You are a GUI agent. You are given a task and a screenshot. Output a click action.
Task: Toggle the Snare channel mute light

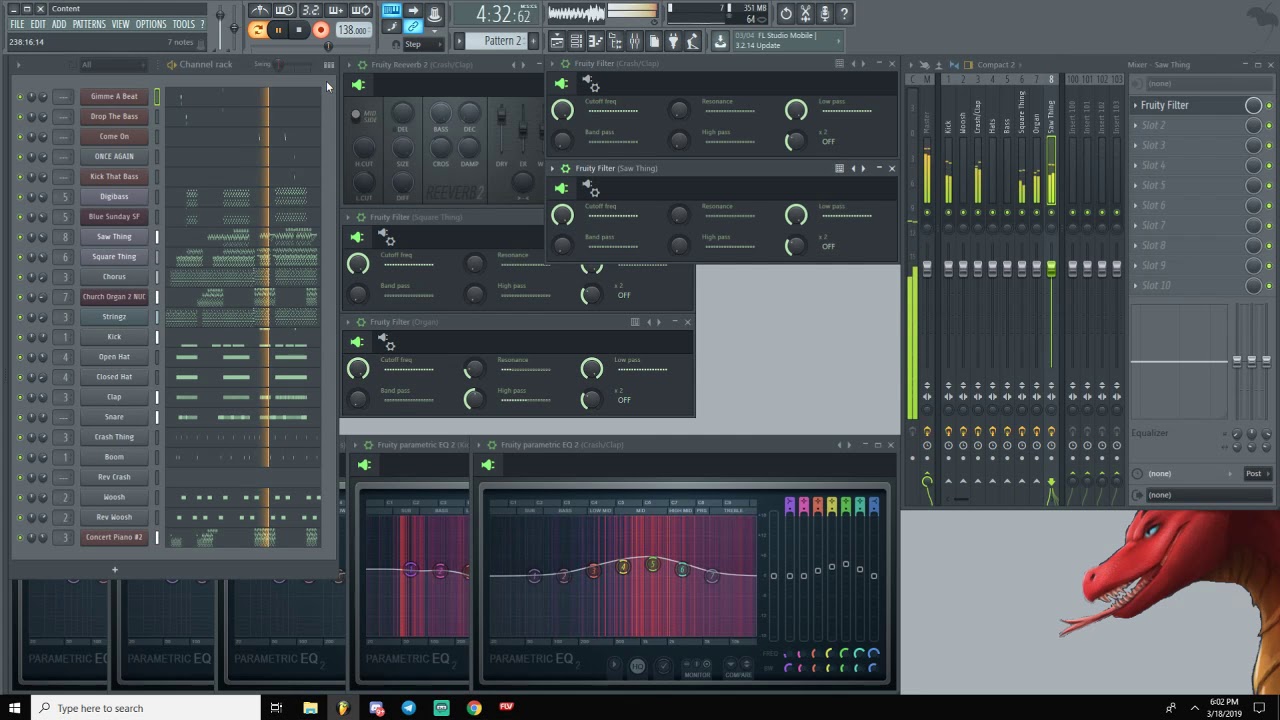coord(19,417)
